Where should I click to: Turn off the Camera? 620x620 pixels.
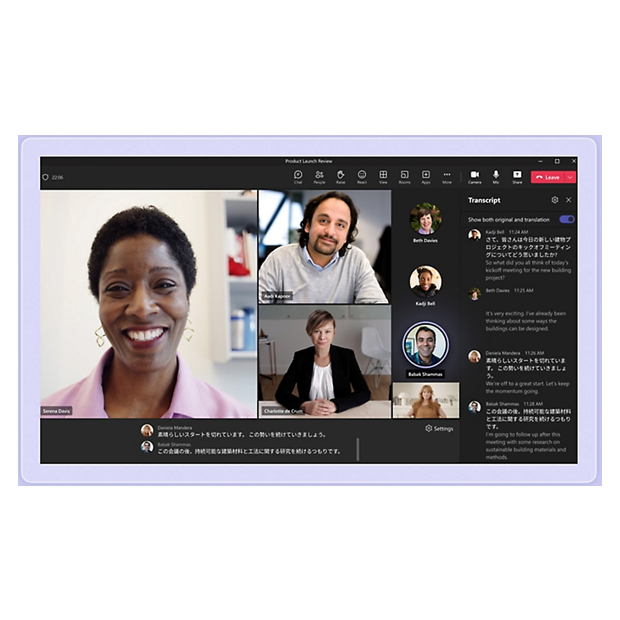tap(475, 176)
